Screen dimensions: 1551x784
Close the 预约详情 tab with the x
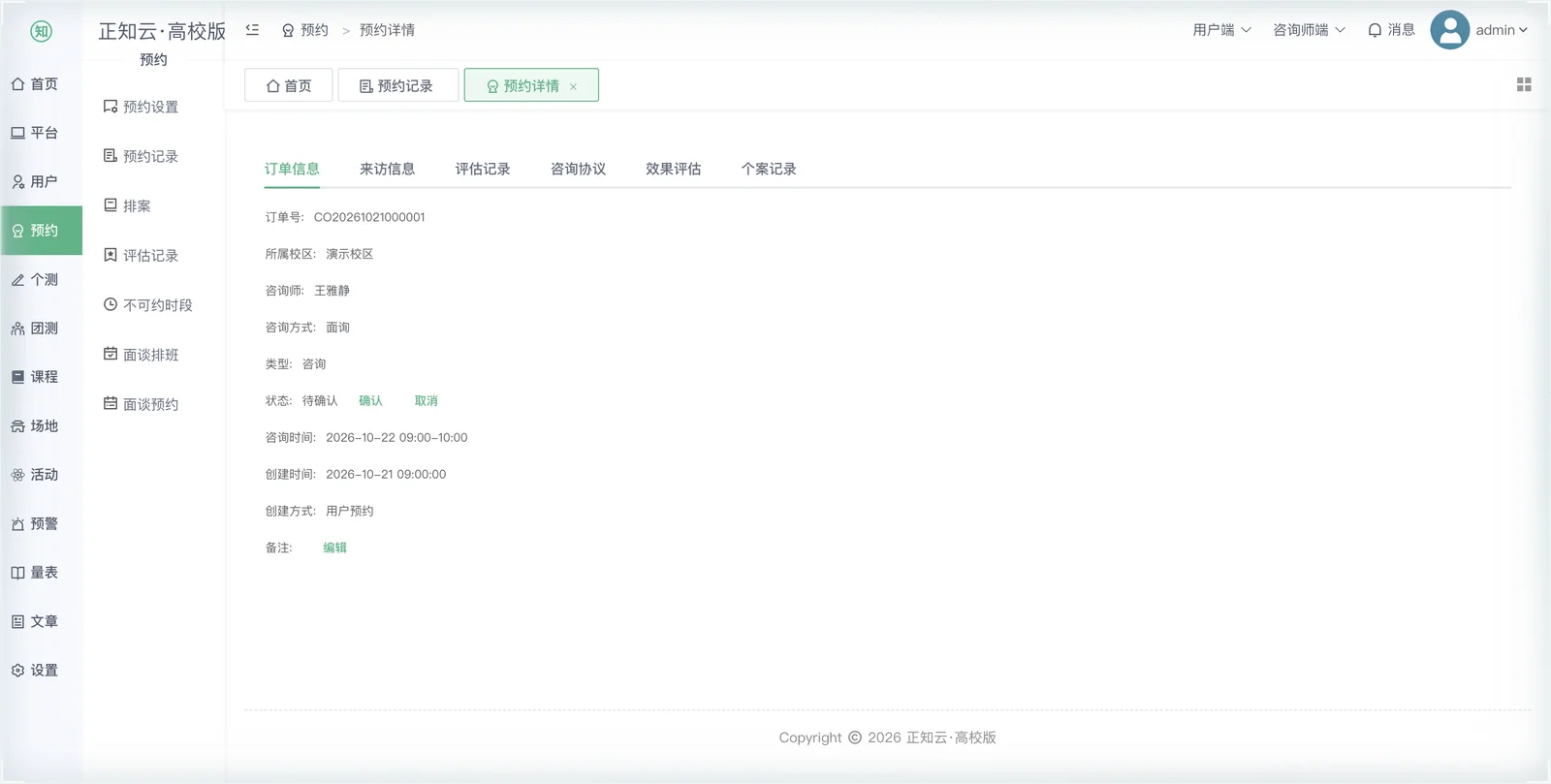pos(573,87)
